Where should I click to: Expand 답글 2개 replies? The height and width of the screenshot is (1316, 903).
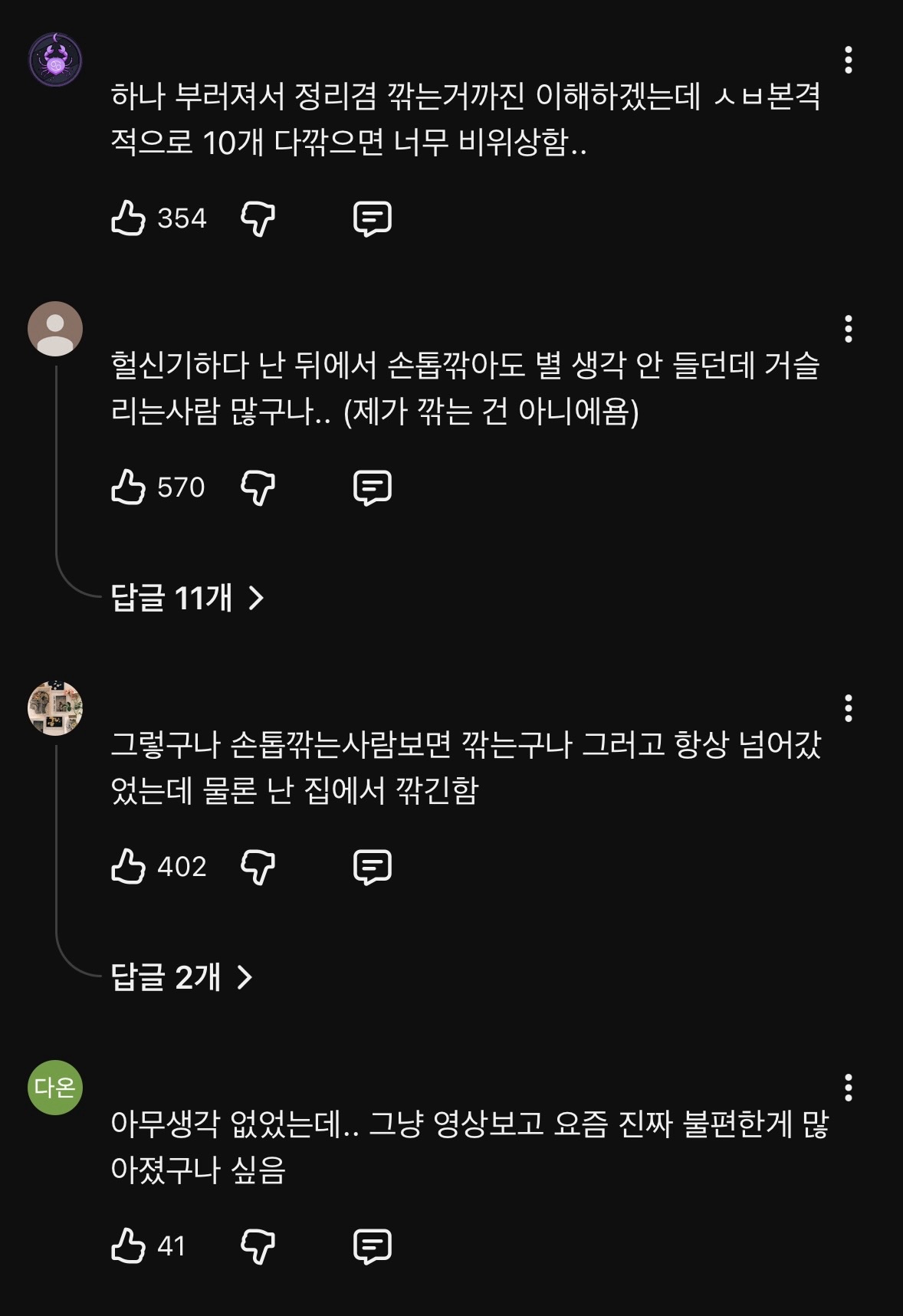tap(182, 977)
